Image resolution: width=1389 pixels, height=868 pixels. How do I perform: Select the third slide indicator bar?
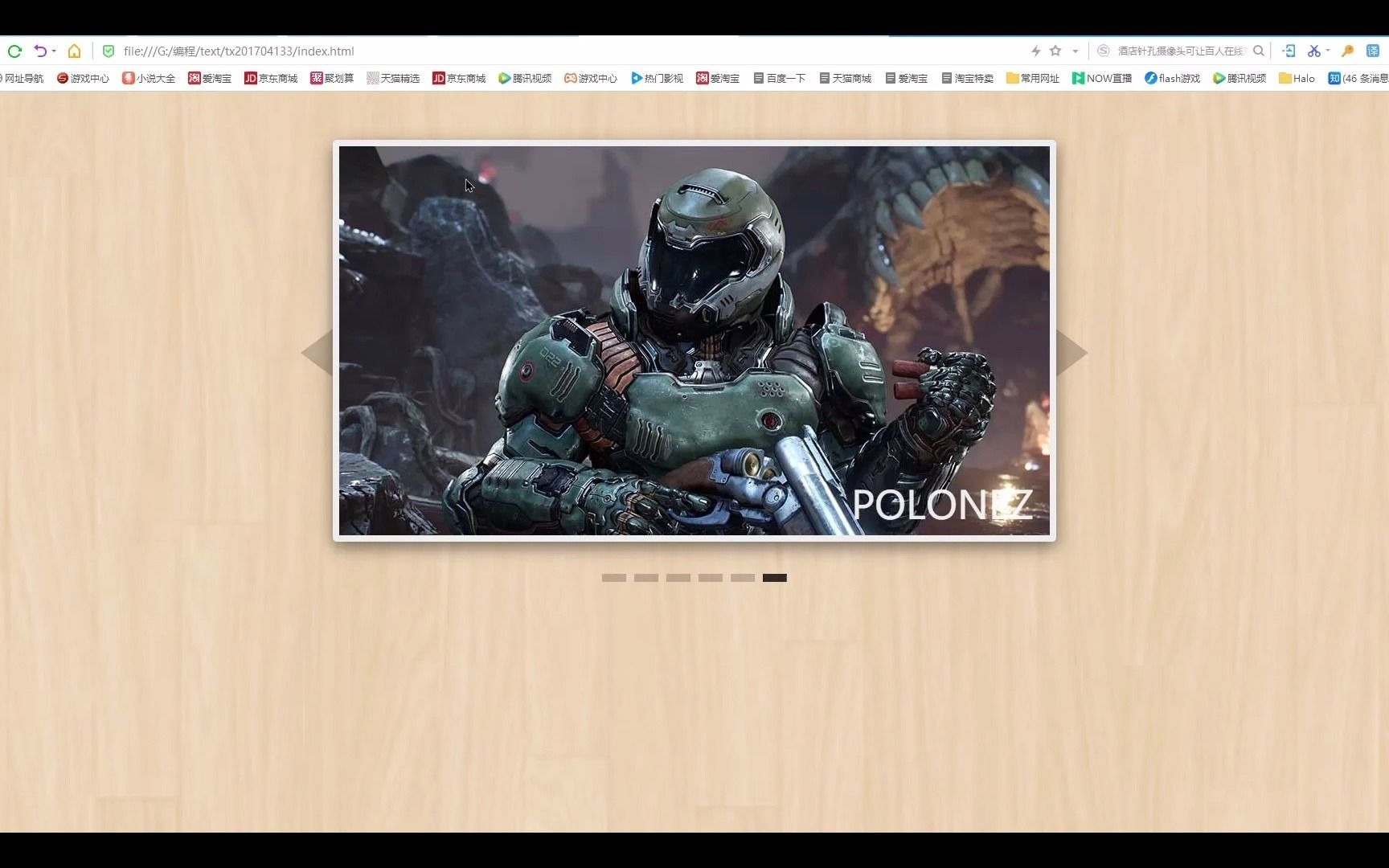point(678,578)
